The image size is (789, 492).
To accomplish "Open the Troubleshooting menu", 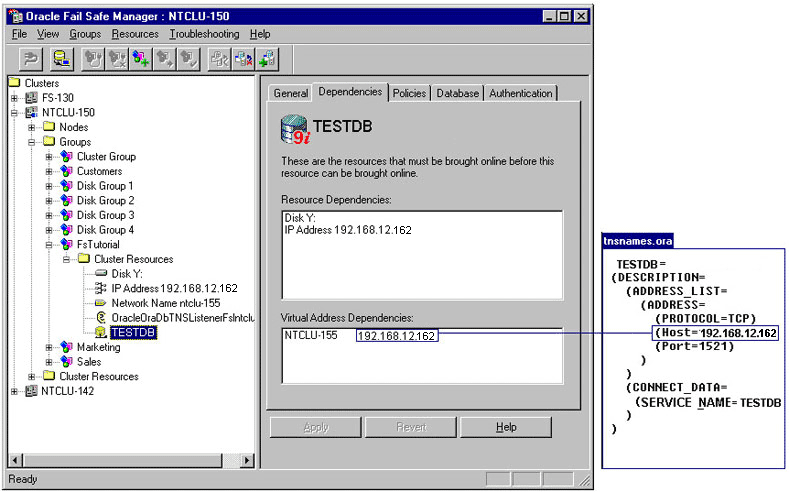I will tap(204, 34).
